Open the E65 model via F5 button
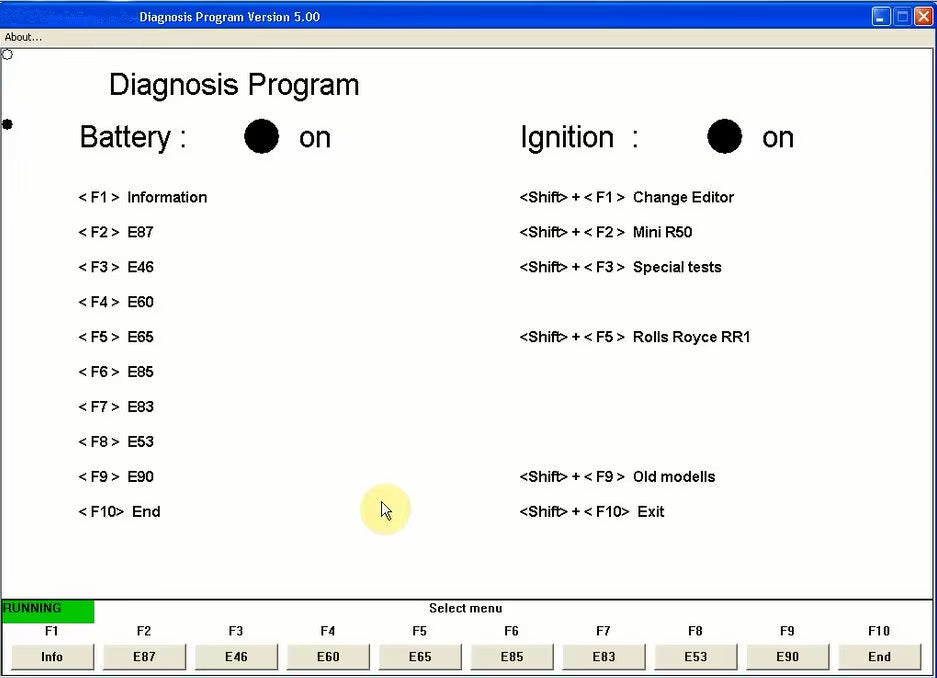The height and width of the screenshot is (678, 937). 420,657
